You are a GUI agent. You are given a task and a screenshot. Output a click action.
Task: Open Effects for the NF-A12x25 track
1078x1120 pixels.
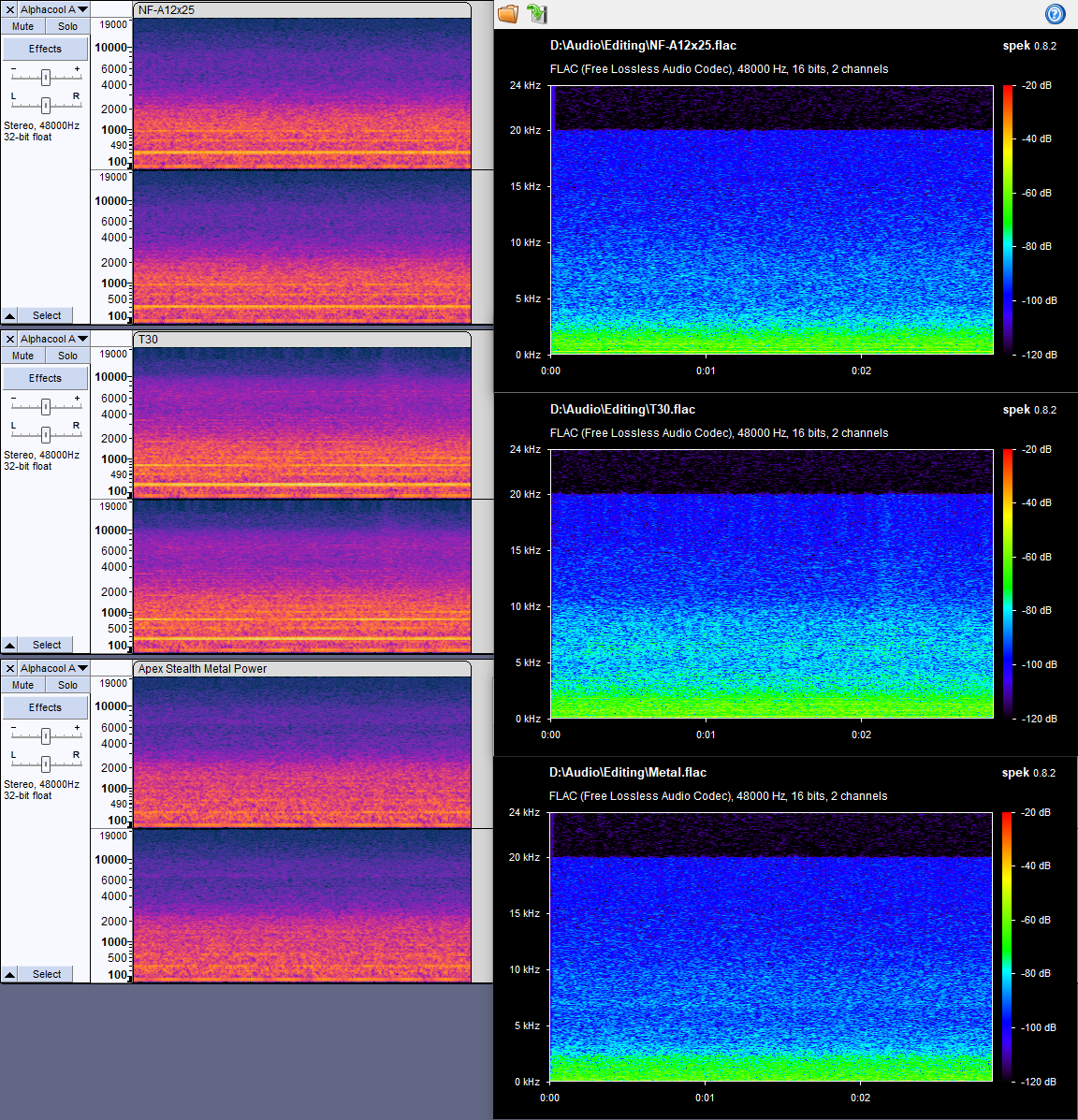pos(45,49)
